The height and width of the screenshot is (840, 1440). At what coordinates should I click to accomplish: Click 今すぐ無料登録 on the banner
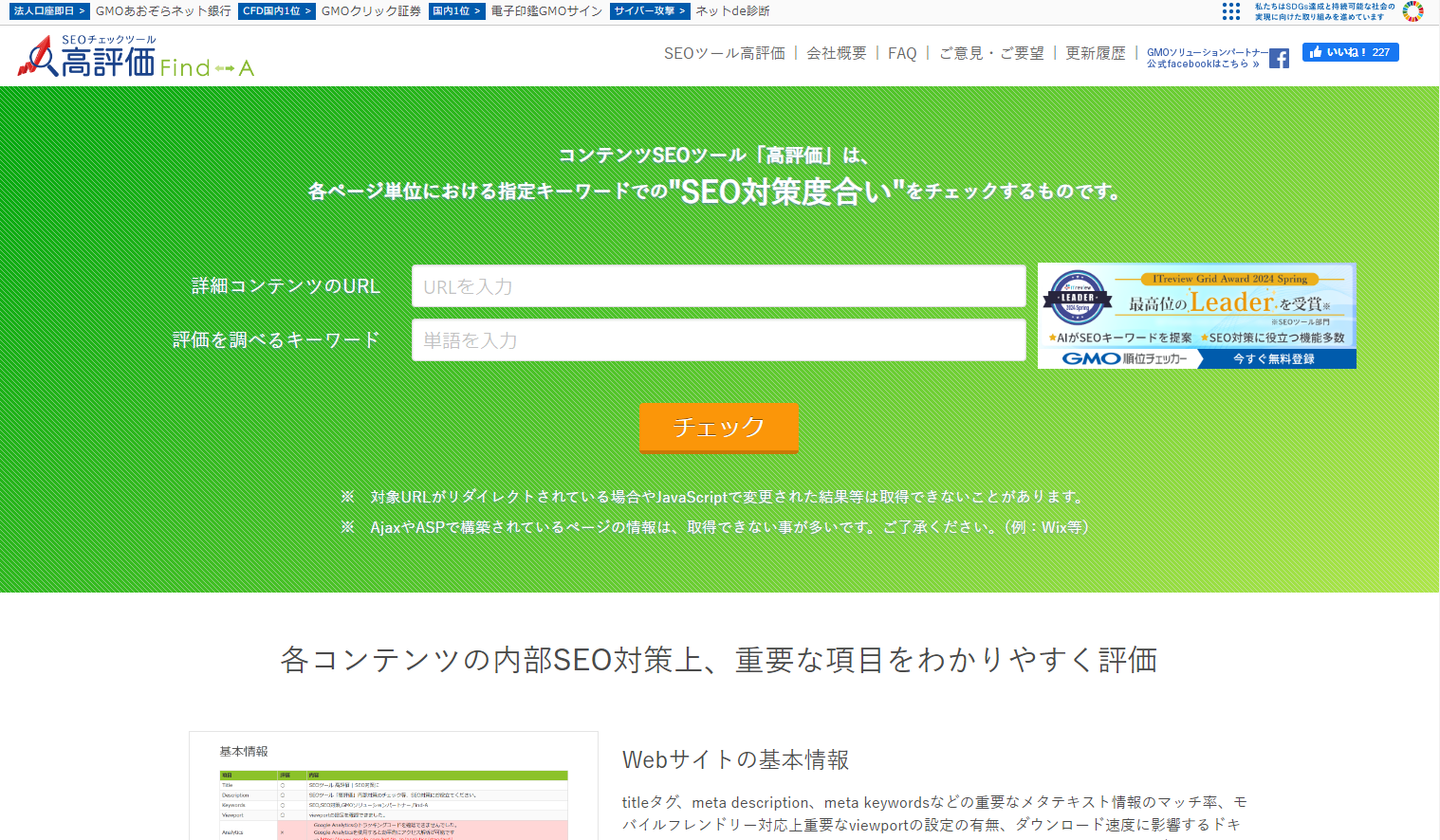[x=1274, y=358]
